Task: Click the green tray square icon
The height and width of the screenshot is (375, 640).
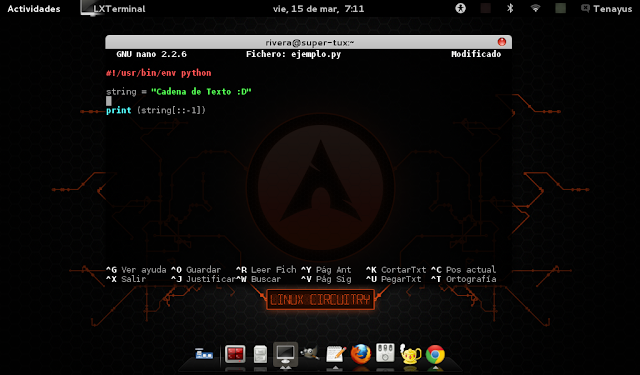Action: point(560,8)
